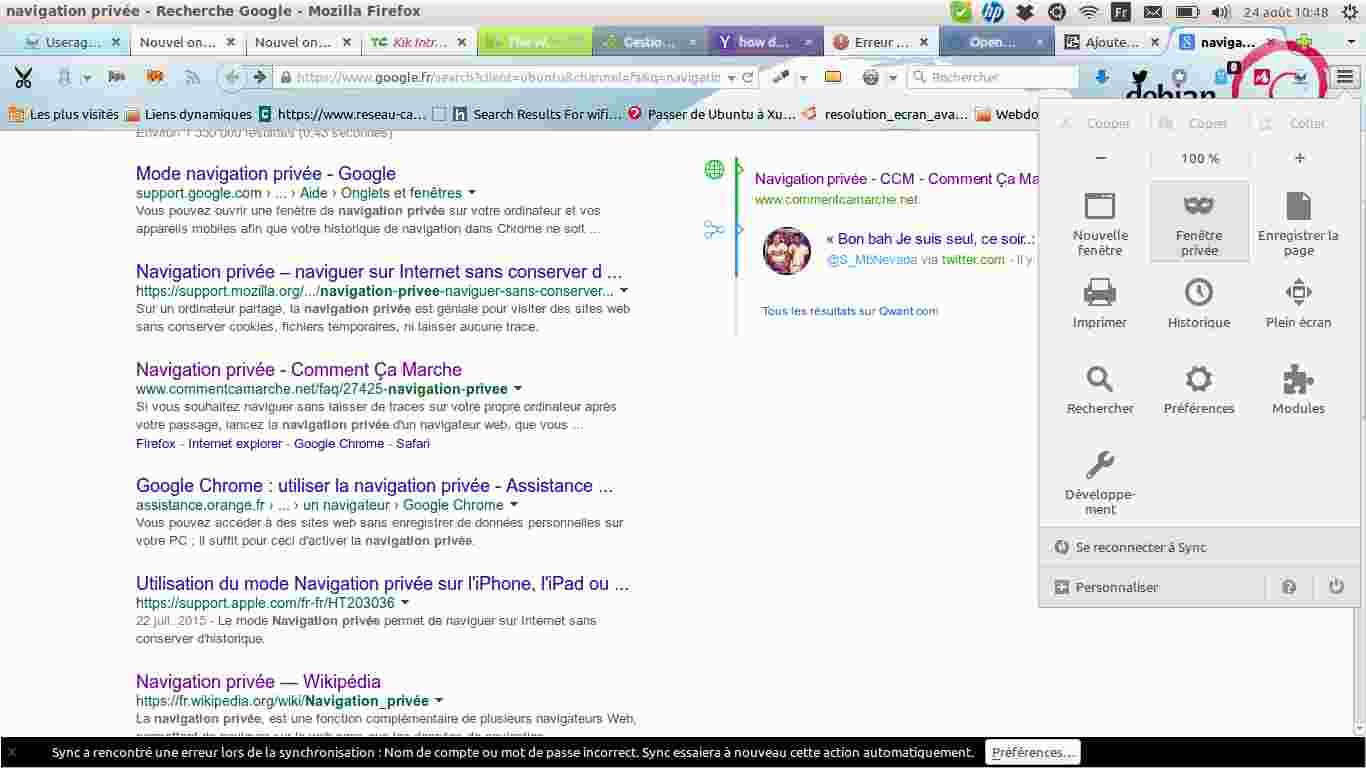Click 'Se reconnecter à Sync'

tap(1199, 547)
